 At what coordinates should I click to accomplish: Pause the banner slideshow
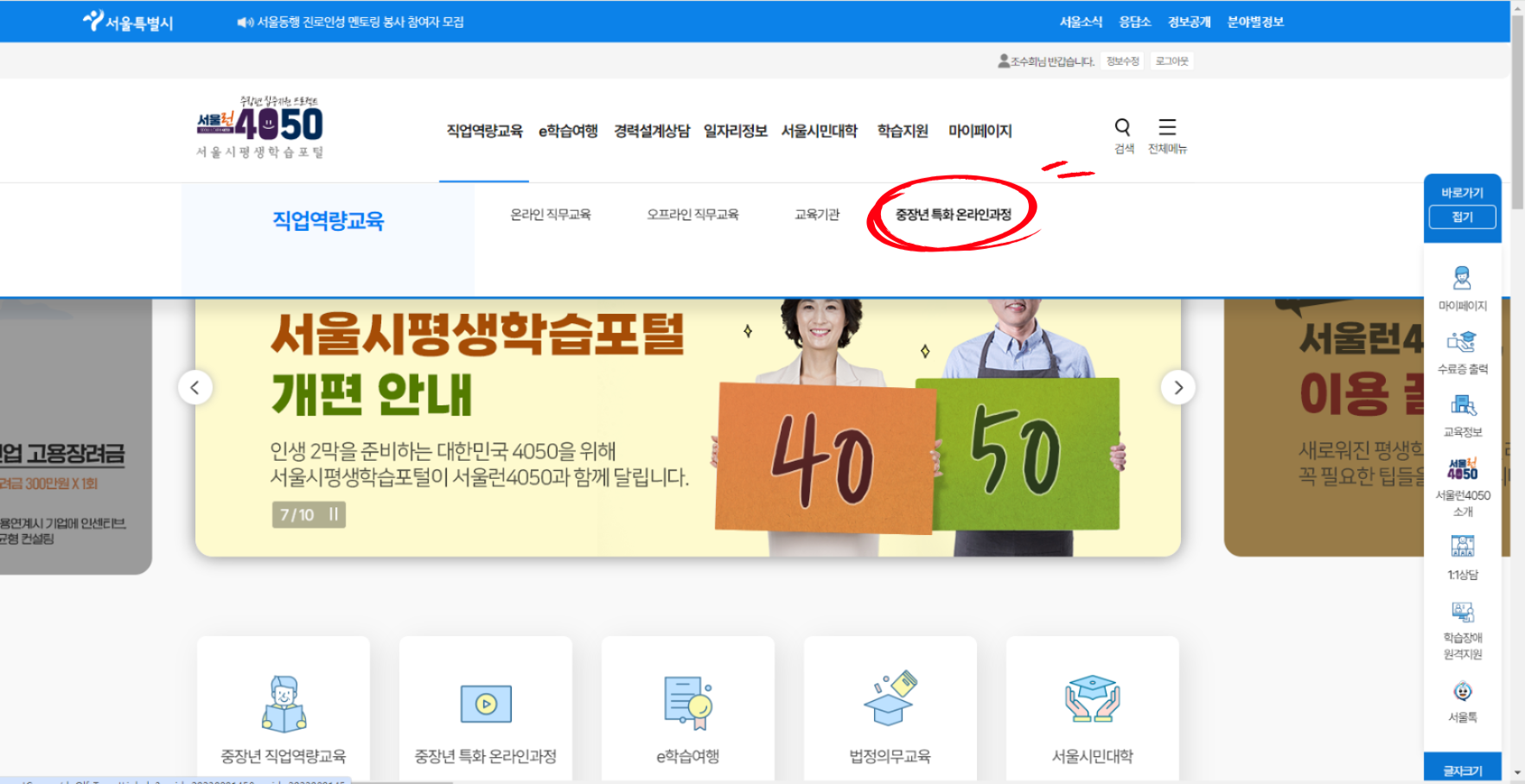pyautogui.click(x=334, y=514)
